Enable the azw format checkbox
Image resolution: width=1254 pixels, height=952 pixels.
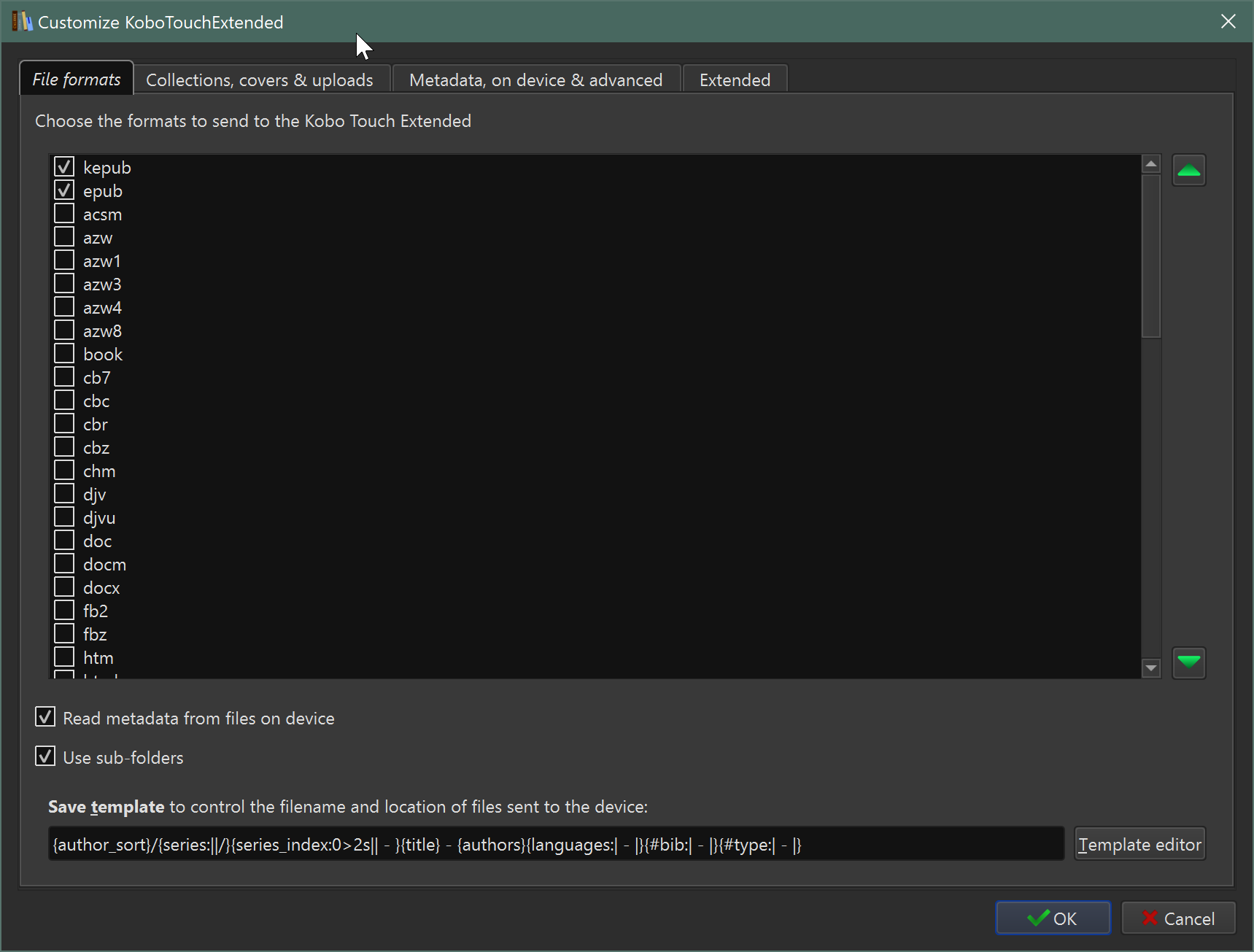coord(64,237)
